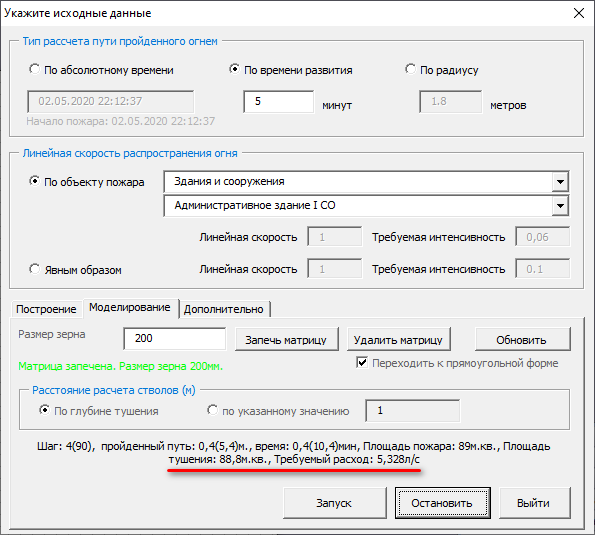The width and height of the screenshot is (595, 535).
Task: Click the 'Запечь матрицу' button
Action: (x=286, y=340)
